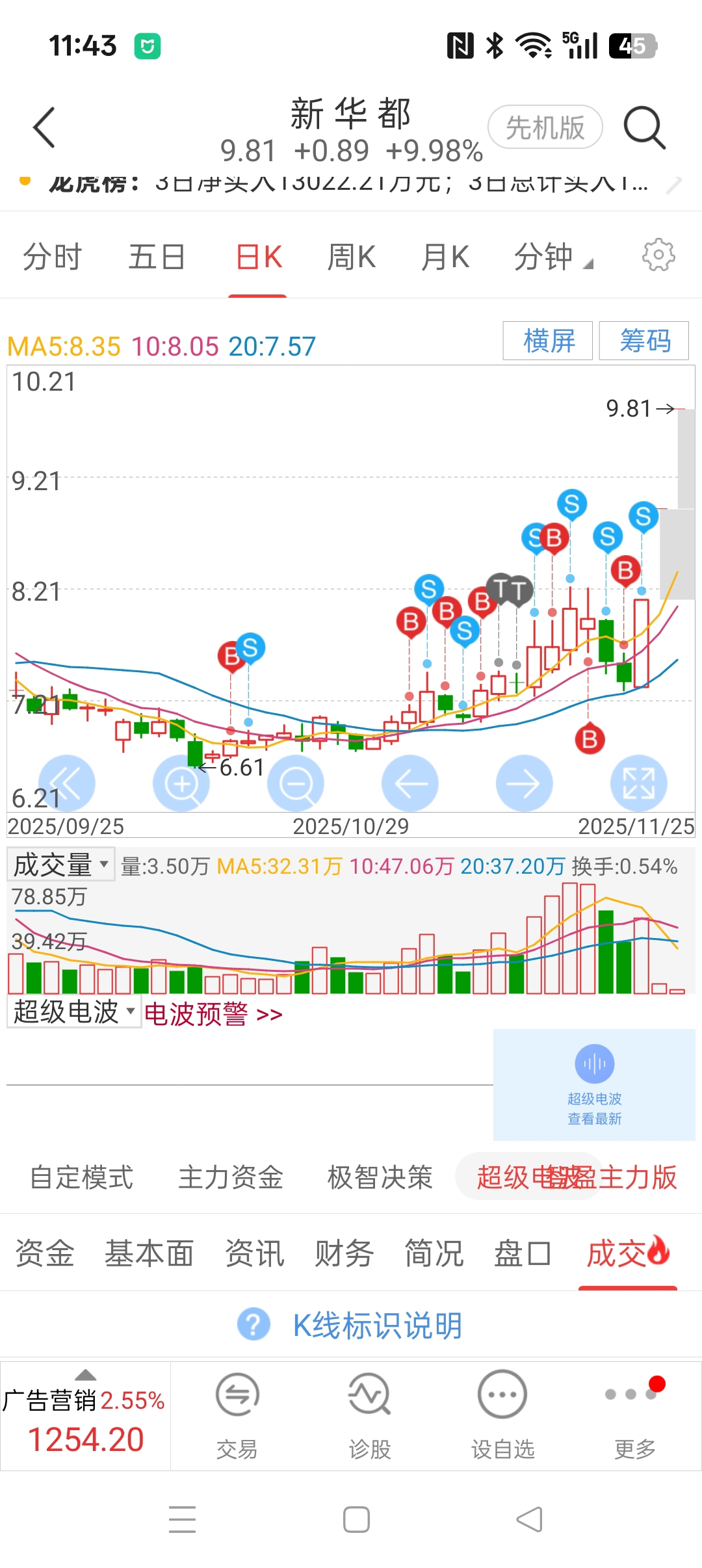Tap the topmost S sell marker

pos(572,504)
